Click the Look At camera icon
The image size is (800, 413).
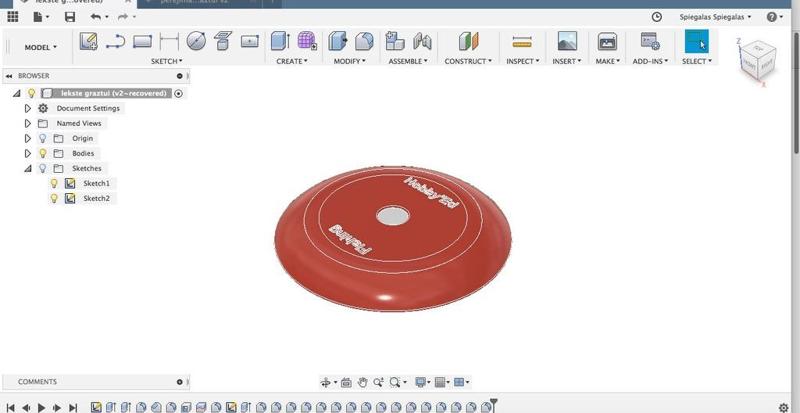point(346,382)
